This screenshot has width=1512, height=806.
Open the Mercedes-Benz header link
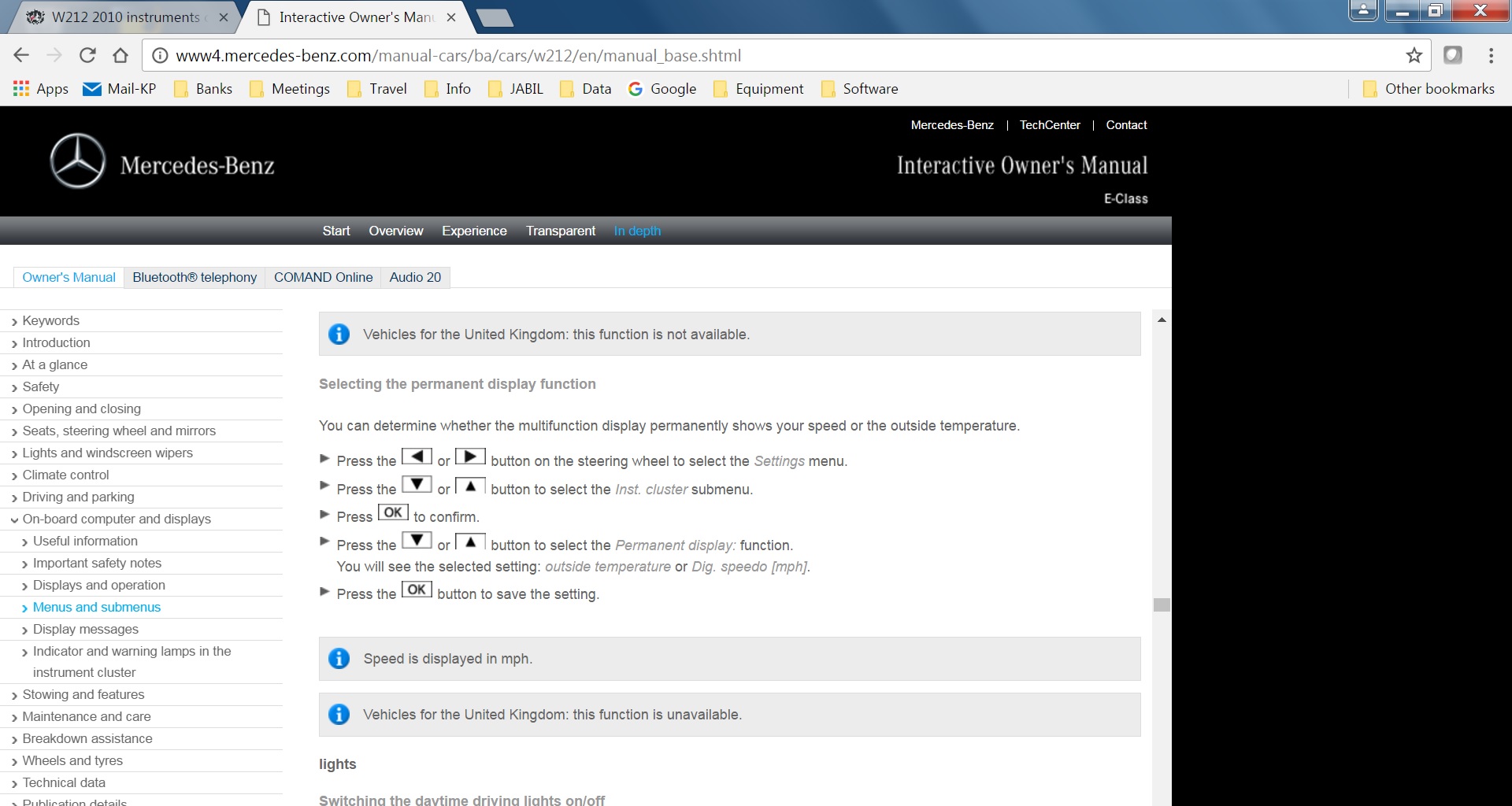click(952, 125)
